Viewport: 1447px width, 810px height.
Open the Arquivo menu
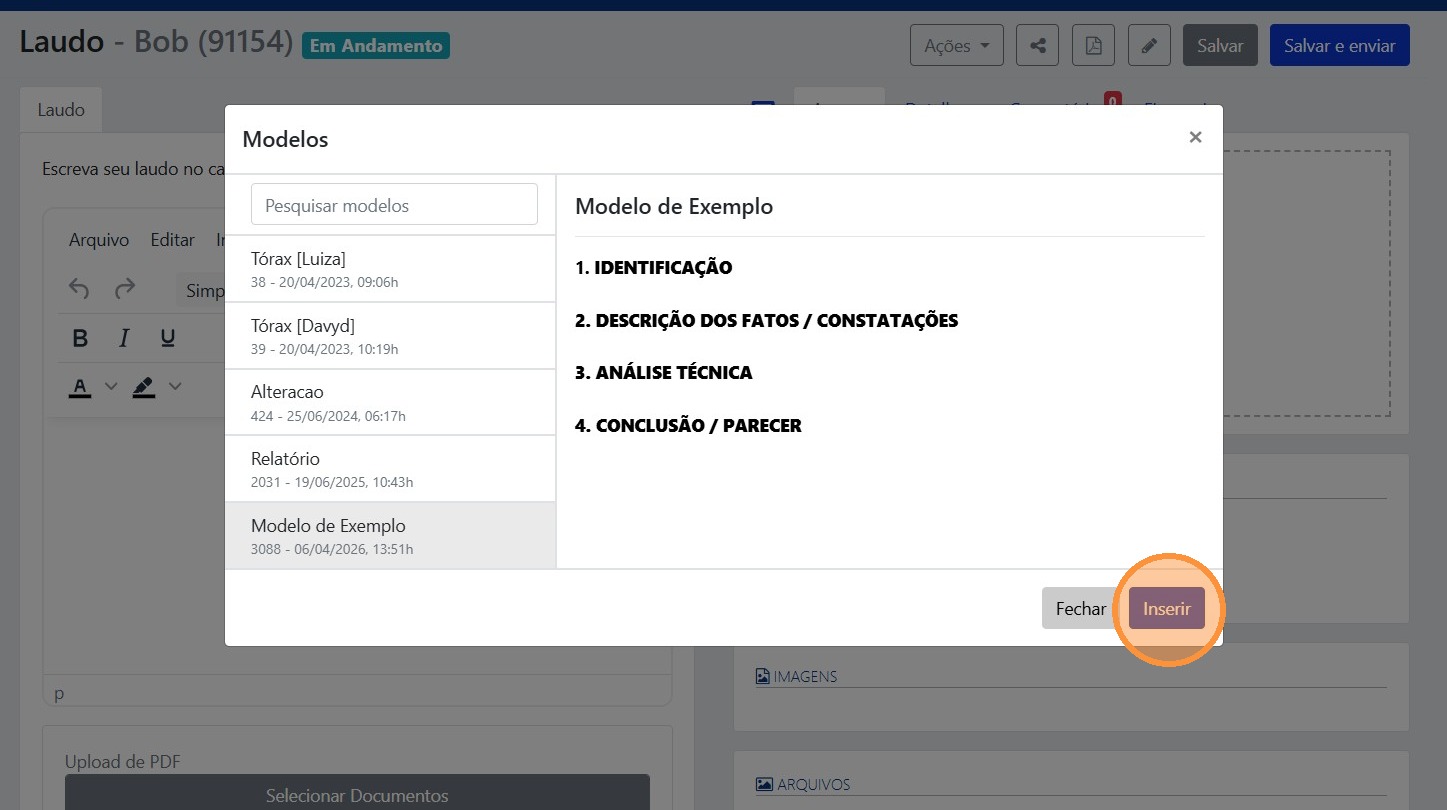pos(98,240)
